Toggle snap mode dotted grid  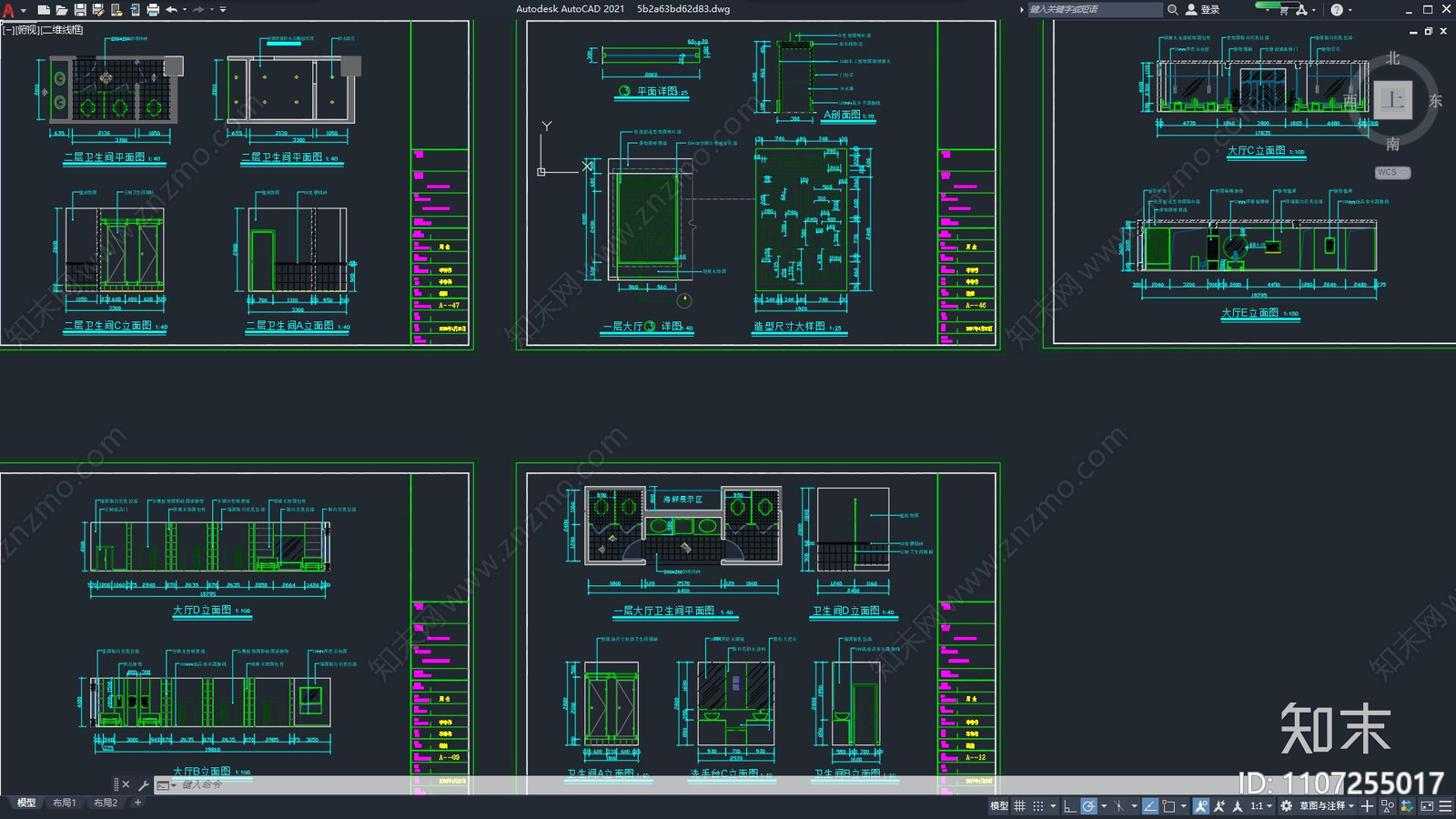(x=1038, y=805)
